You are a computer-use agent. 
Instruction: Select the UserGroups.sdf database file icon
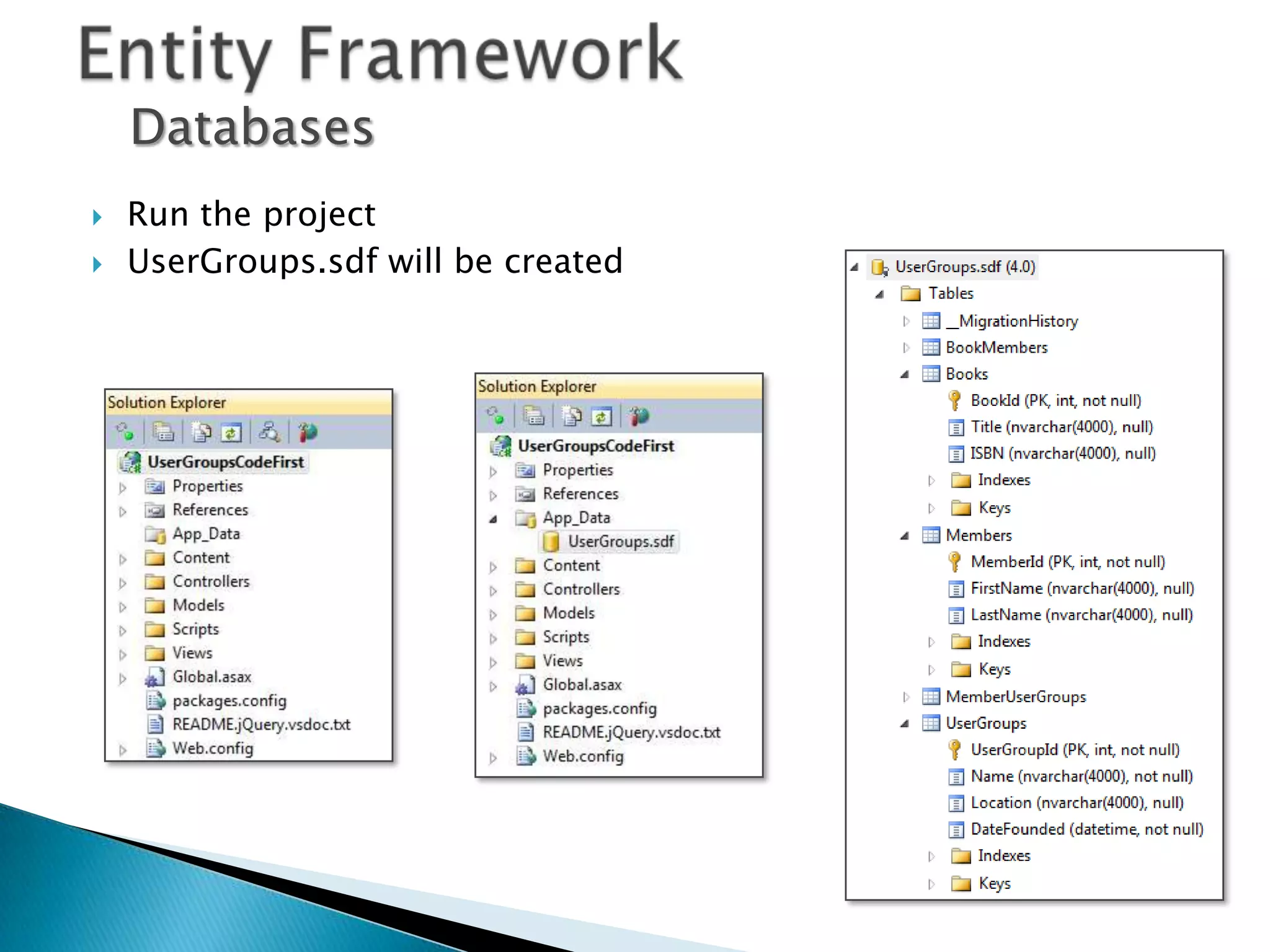tap(550, 542)
